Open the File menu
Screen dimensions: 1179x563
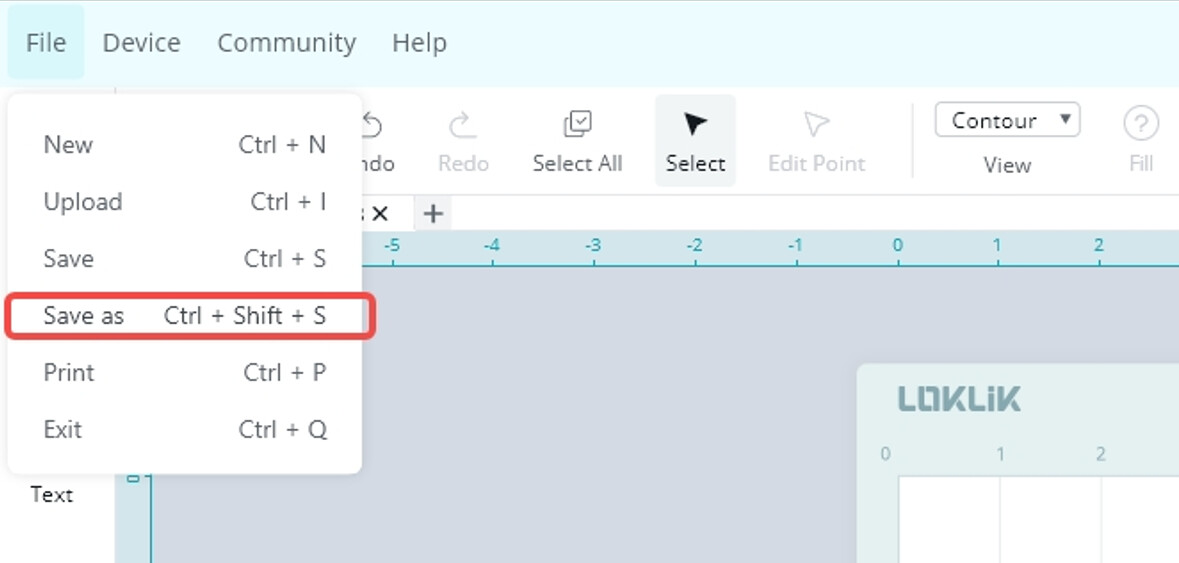[x=46, y=43]
